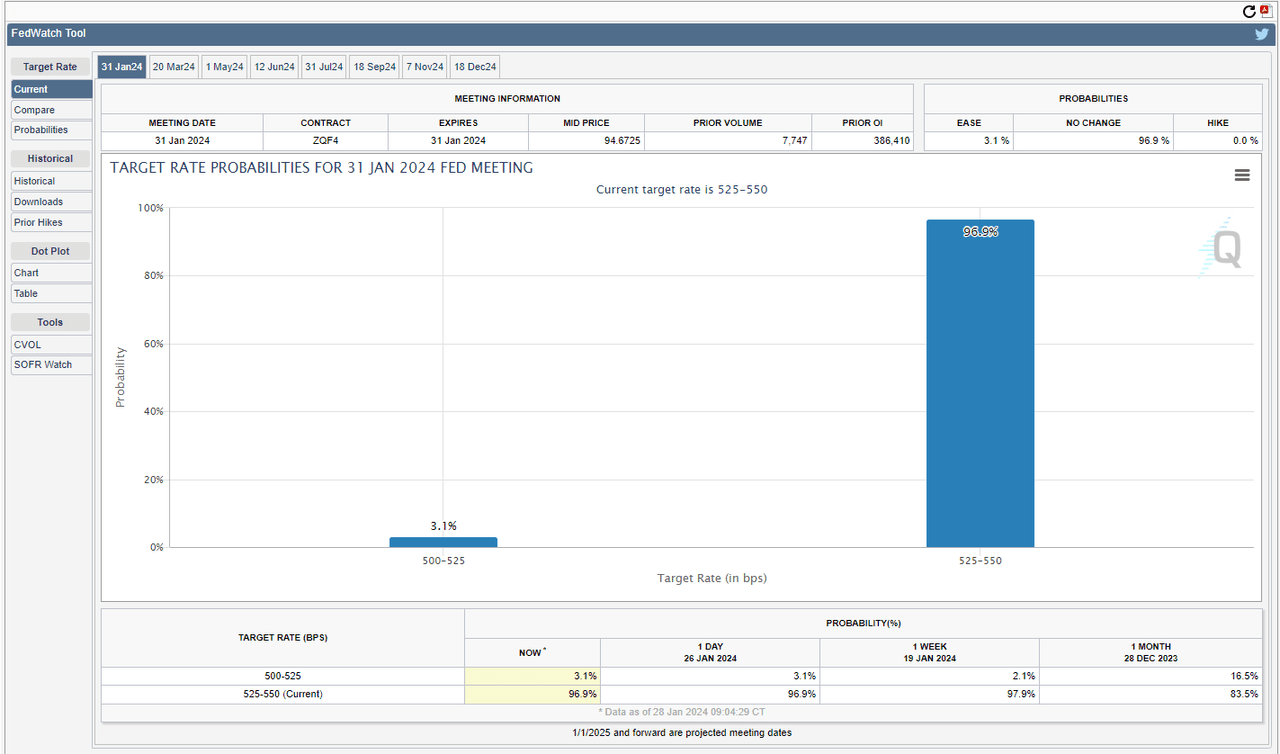Click the data timestamp footnote
1280x754 pixels.
coord(682,712)
